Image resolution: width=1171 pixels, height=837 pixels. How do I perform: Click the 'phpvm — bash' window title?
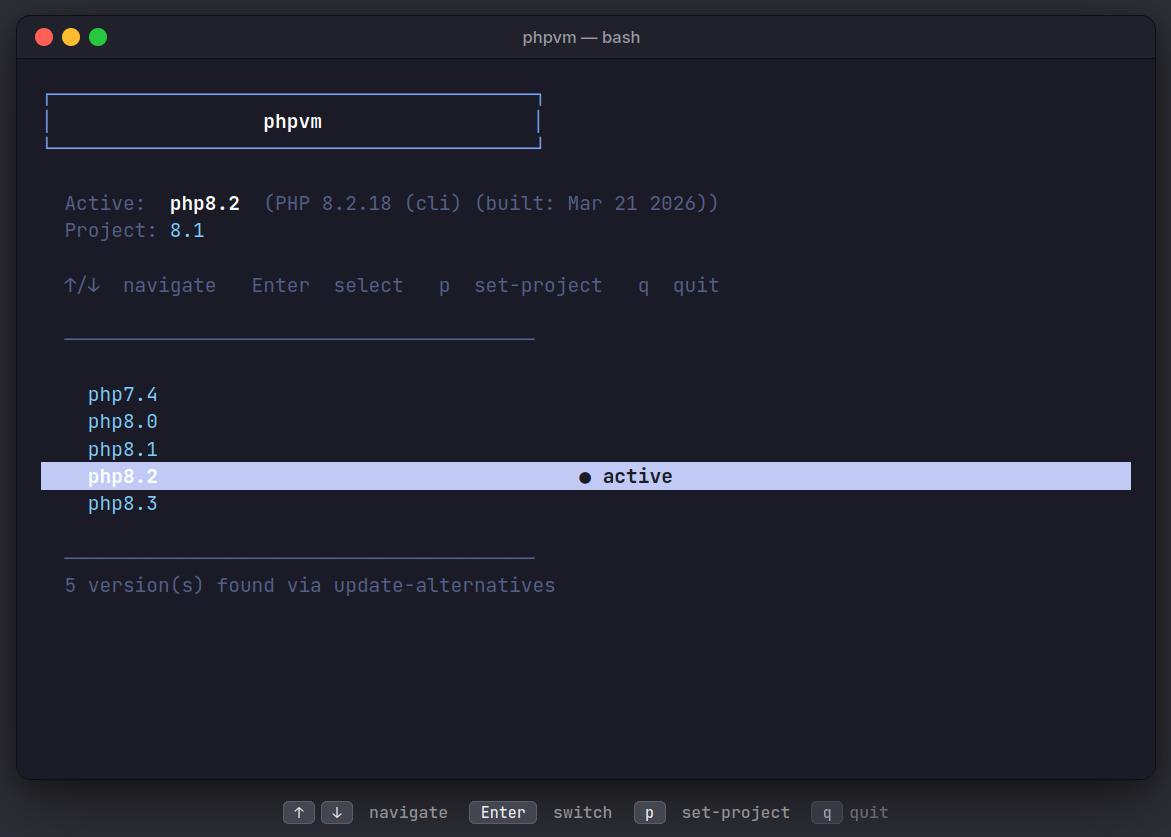[x=581, y=37]
